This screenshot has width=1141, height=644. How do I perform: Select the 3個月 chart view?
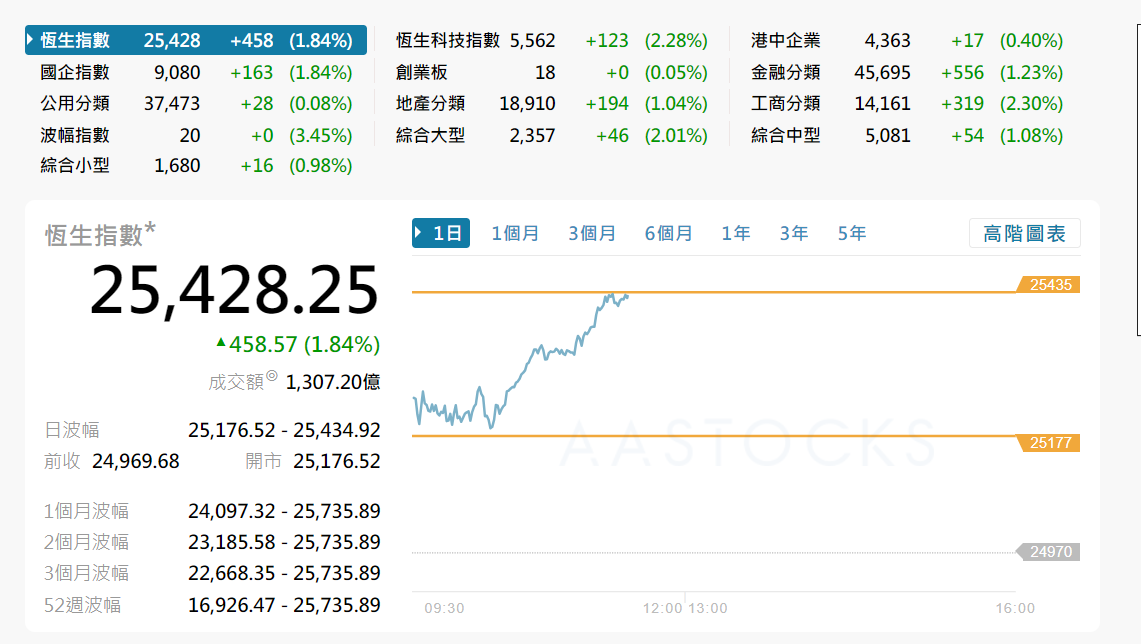tap(591, 232)
